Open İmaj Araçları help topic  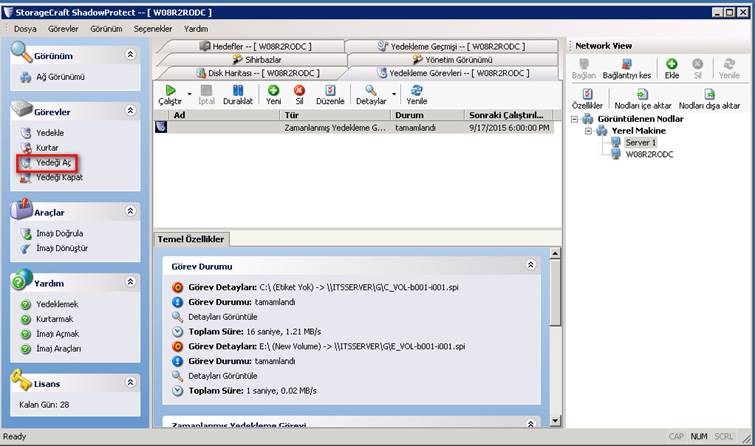[x=58, y=349]
